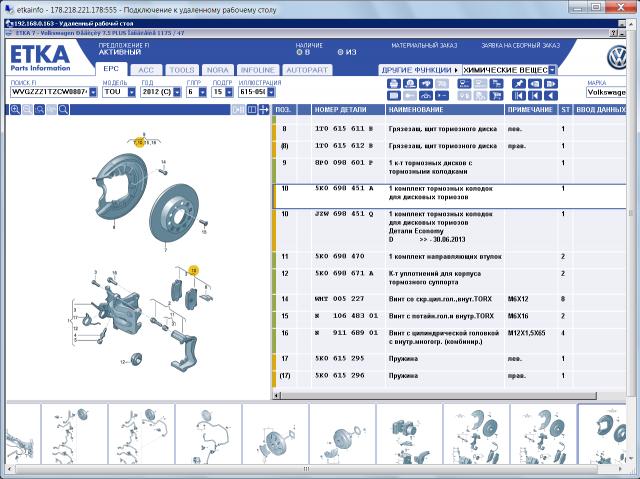Click the parts table vertical scrollbar

click(630, 214)
